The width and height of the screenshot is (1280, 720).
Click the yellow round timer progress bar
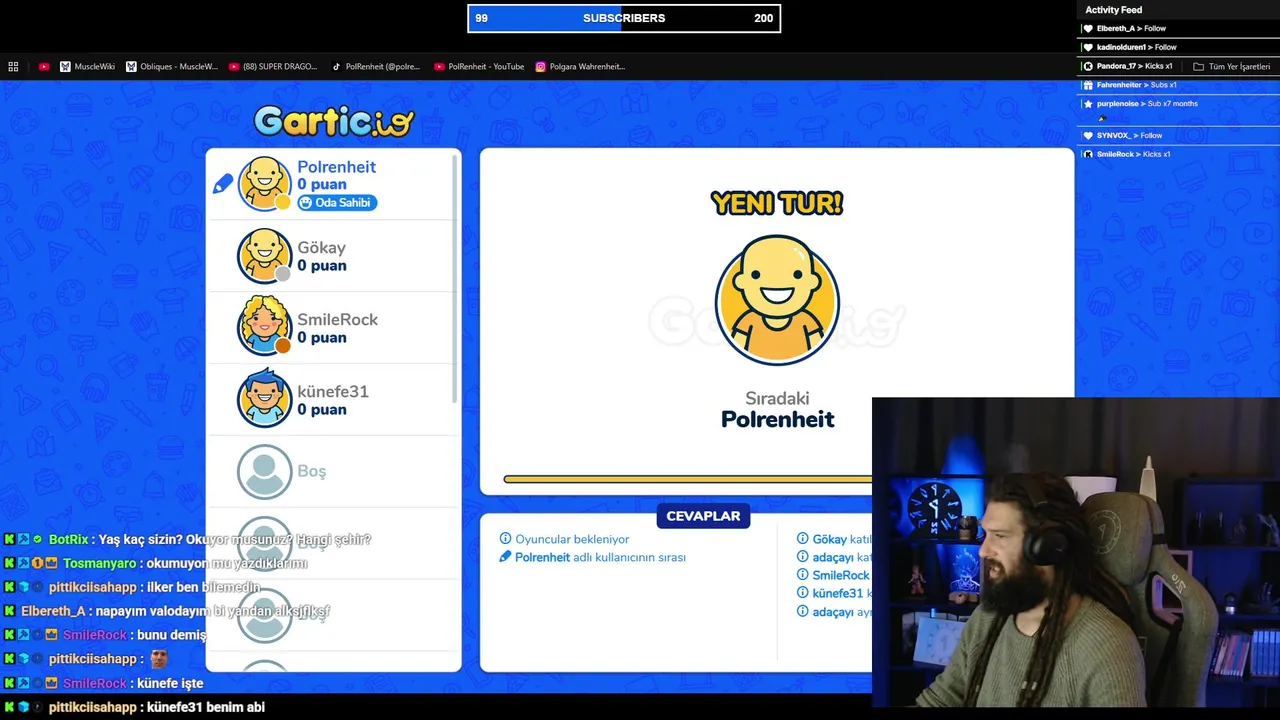pos(688,480)
